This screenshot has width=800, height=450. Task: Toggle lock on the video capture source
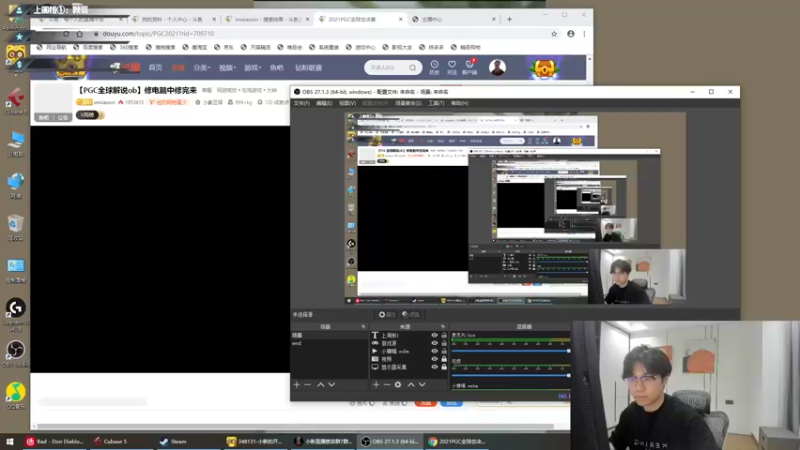tap(444, 359)
